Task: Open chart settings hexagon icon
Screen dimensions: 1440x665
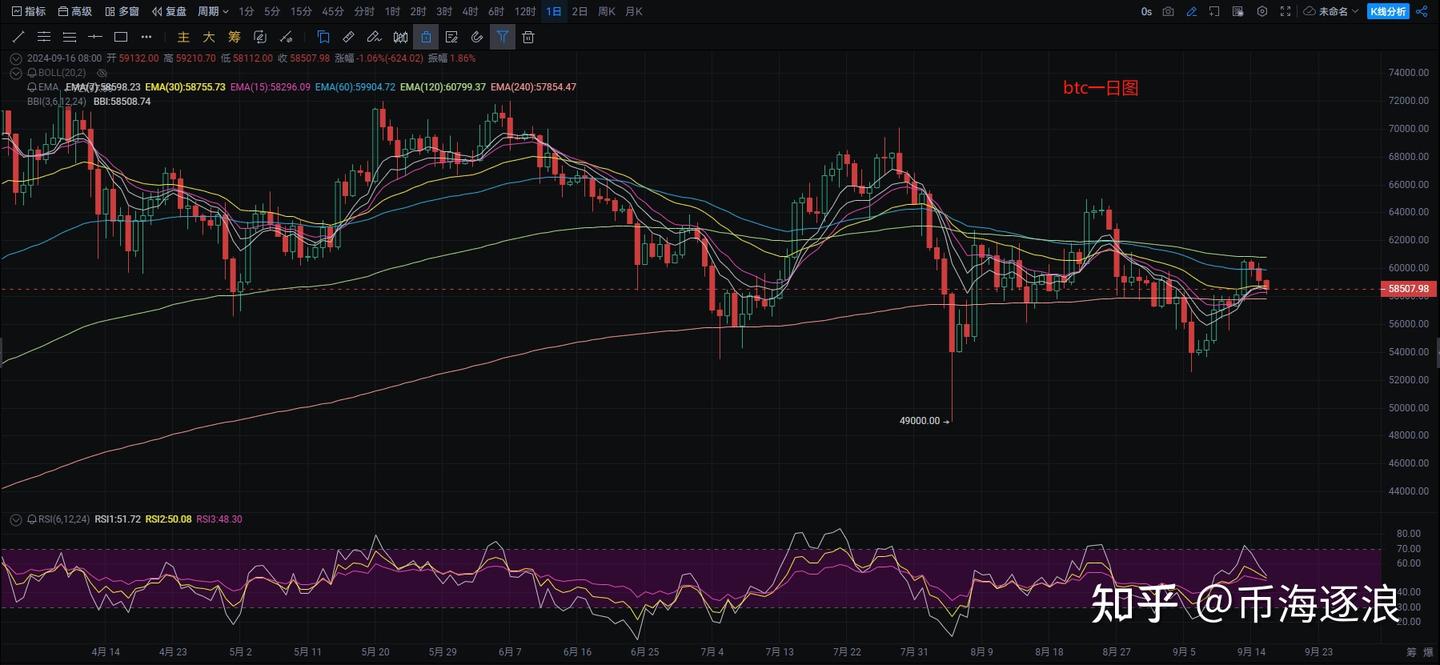Action: [1262, 11]
